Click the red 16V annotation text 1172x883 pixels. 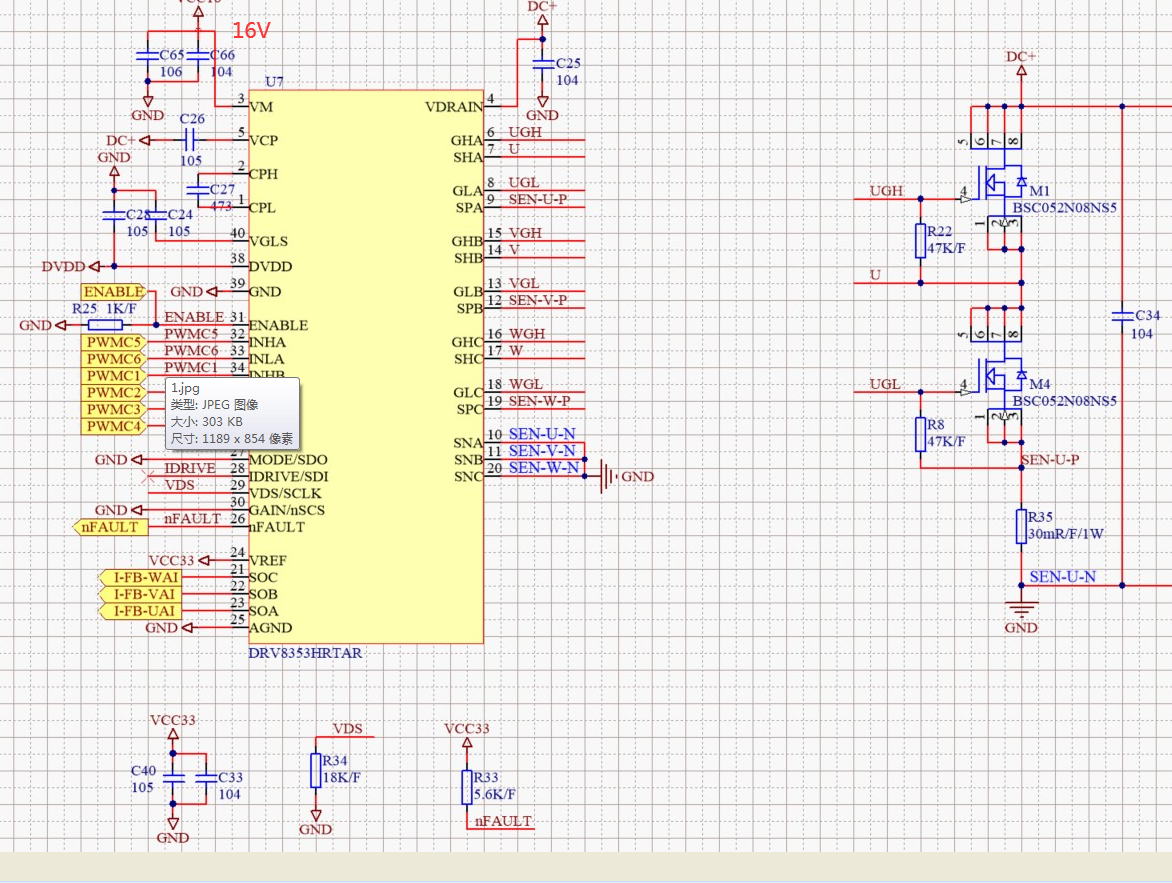(251, 30)
